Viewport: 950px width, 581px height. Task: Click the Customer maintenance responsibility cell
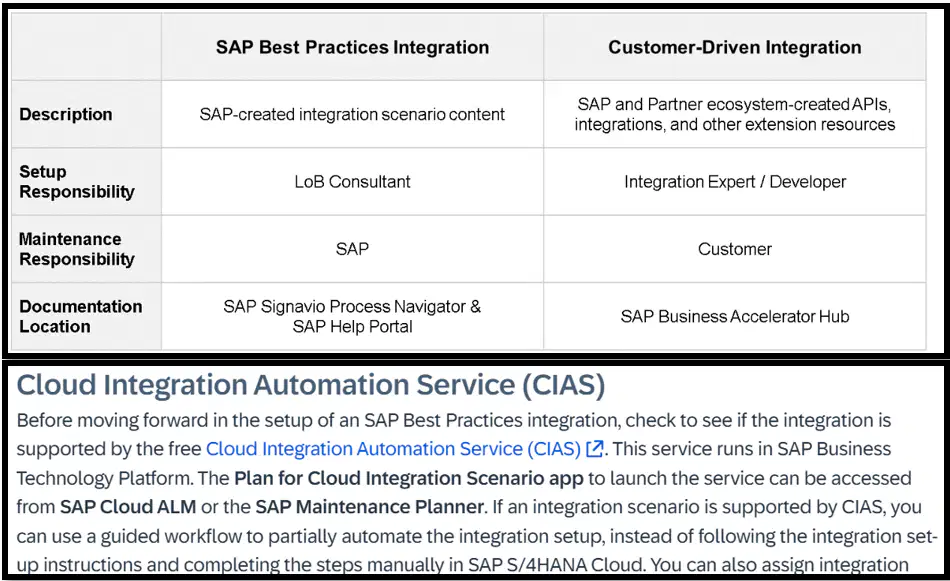[x=734, y=249]
